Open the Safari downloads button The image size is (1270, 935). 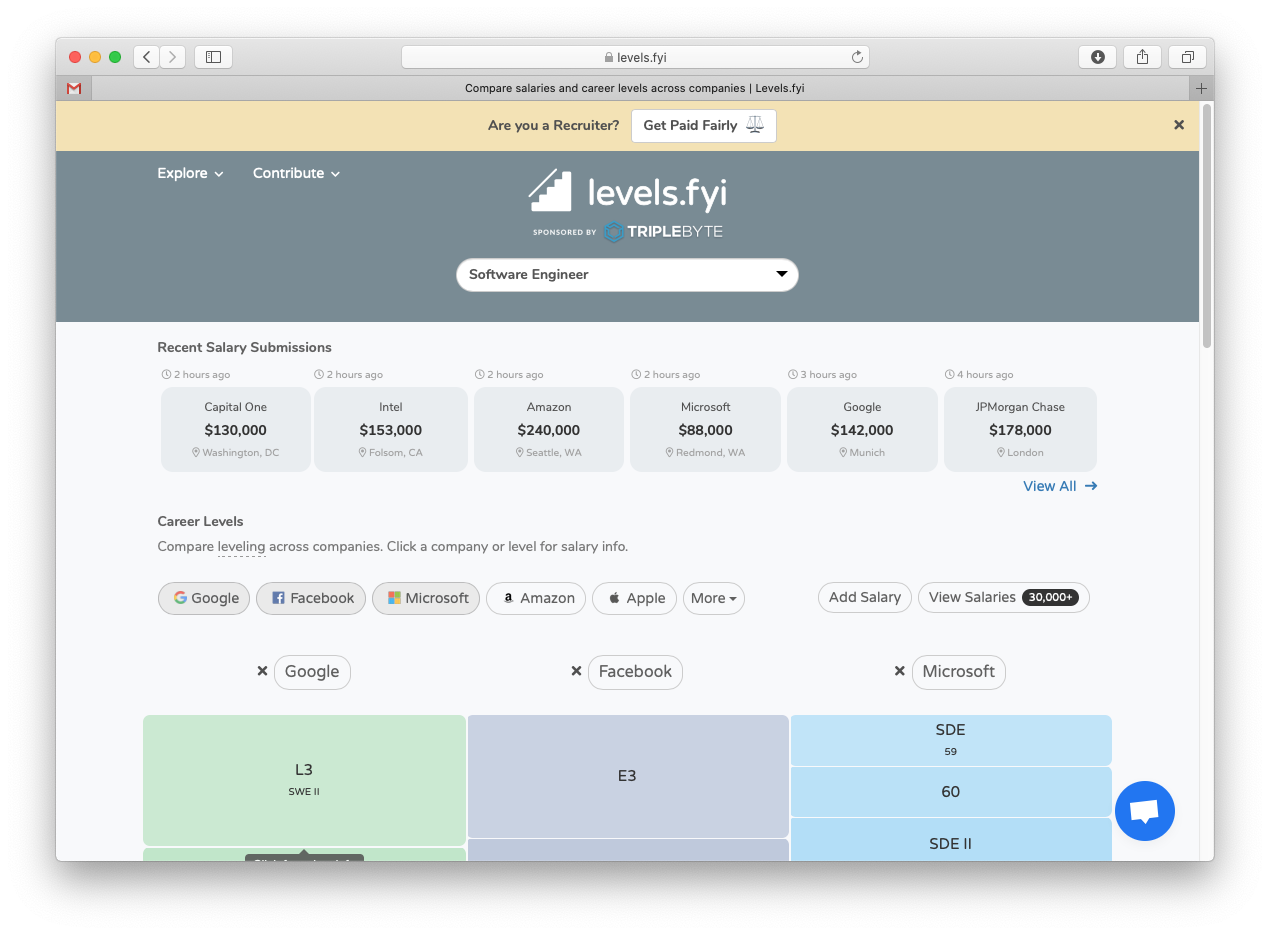point(1097,57)
